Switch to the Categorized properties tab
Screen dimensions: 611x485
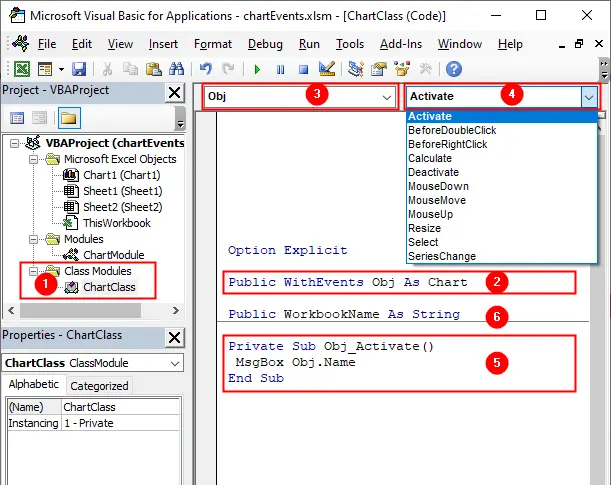tap(99, 386)
